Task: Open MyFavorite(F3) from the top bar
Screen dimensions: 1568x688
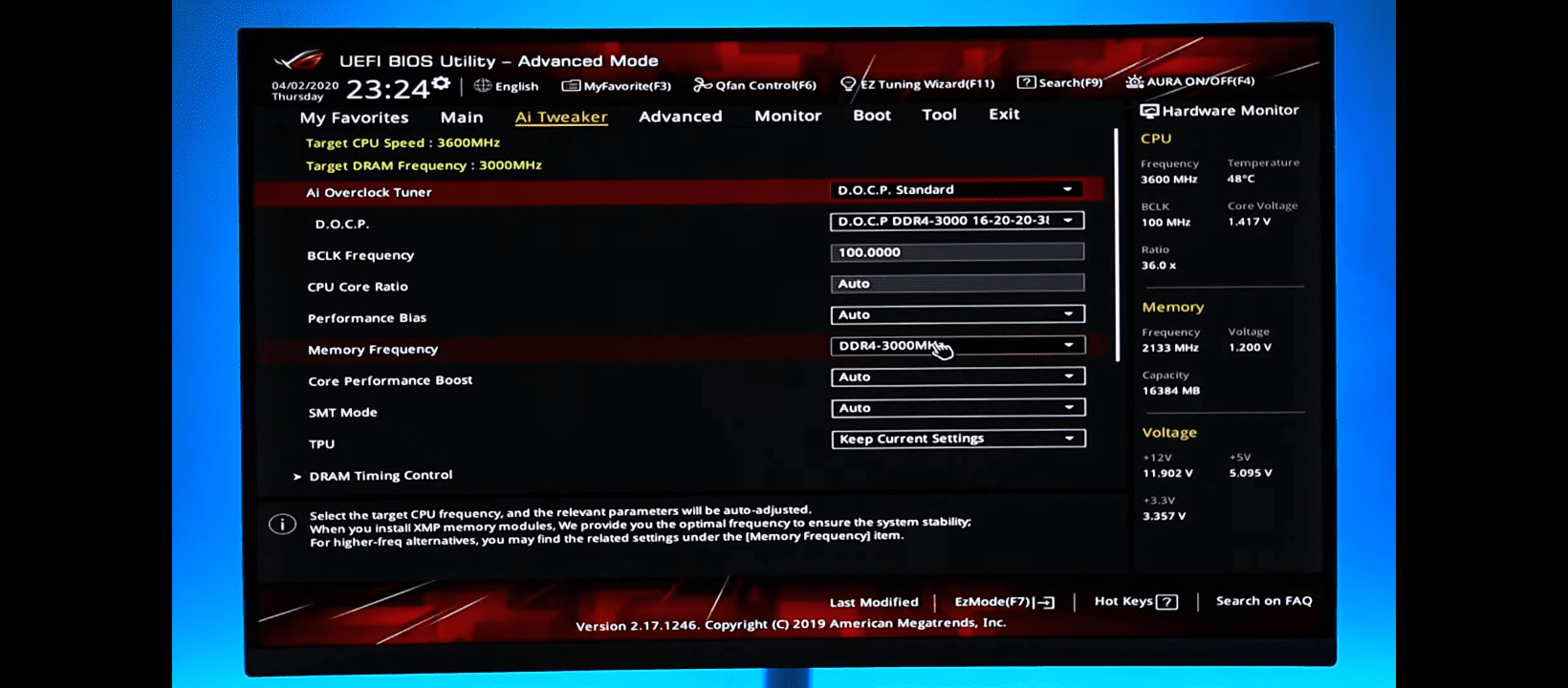Action: coord(617,86)
